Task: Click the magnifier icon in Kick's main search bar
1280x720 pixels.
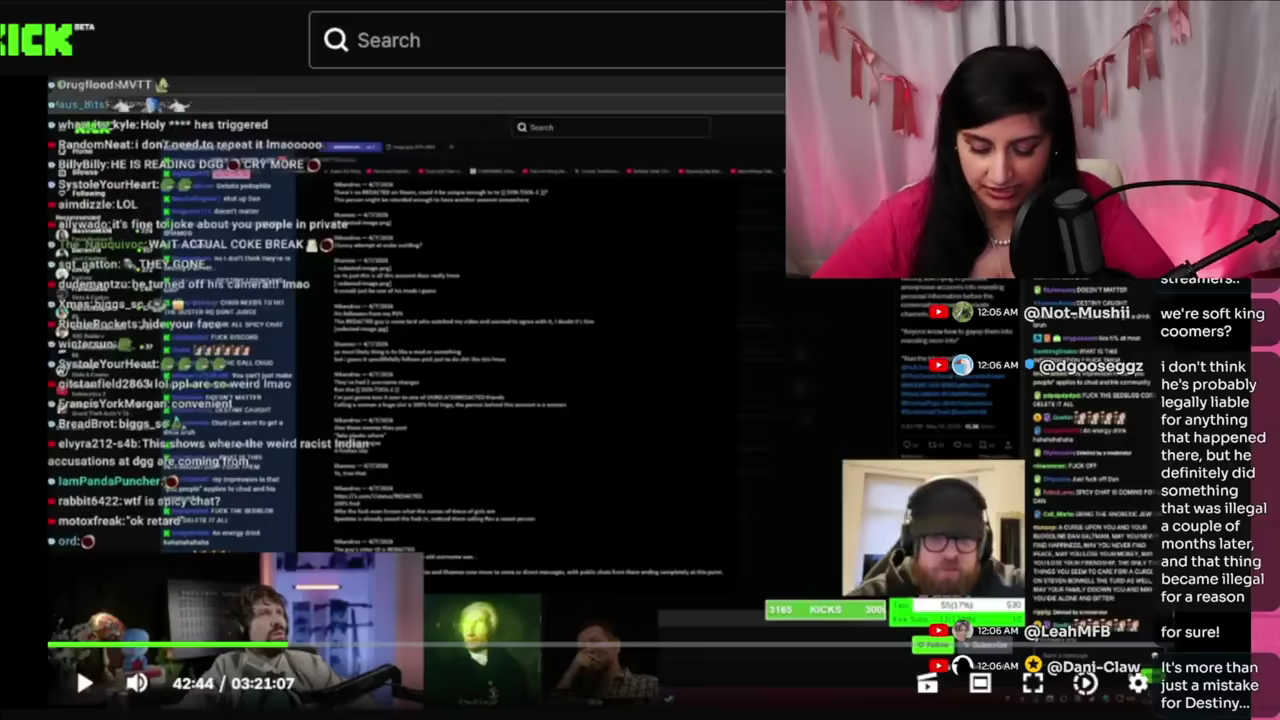Action: (x=336, y=40)
